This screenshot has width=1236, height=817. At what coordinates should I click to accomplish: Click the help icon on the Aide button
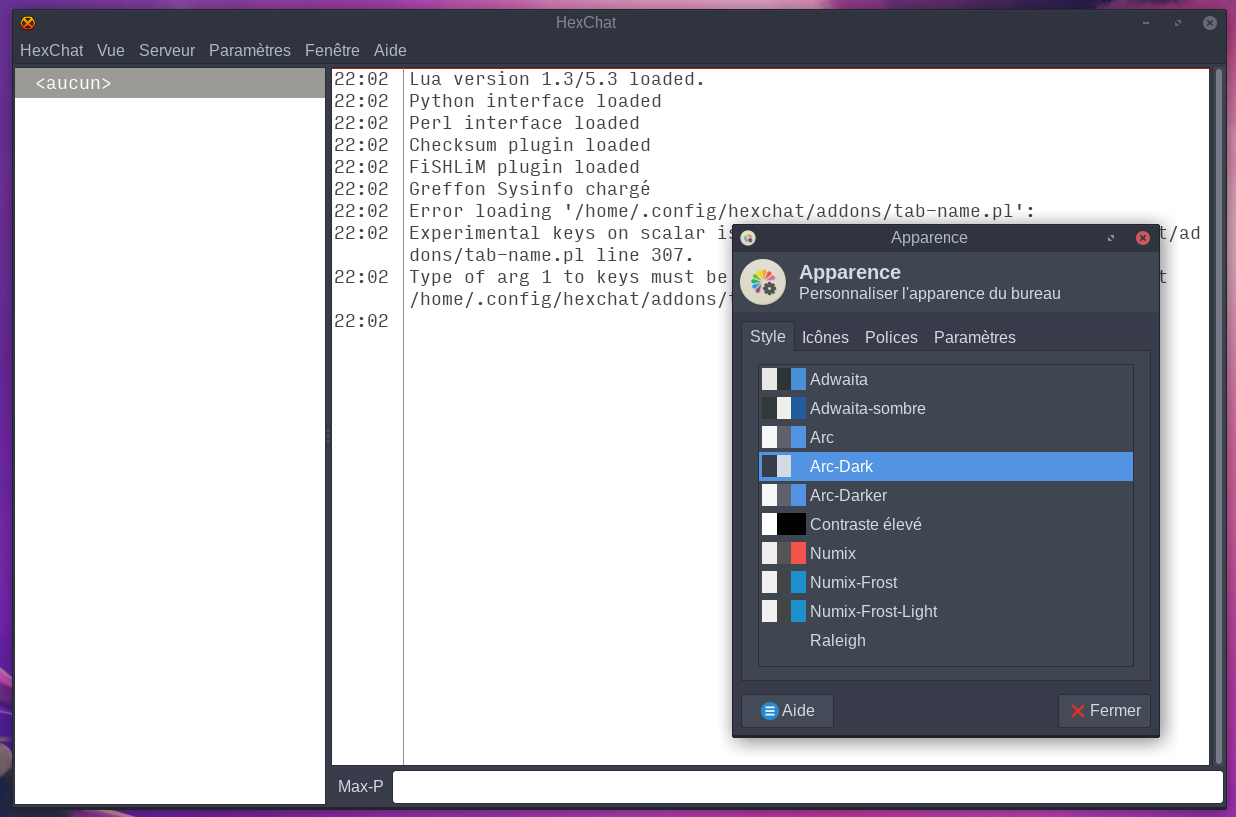769,710
